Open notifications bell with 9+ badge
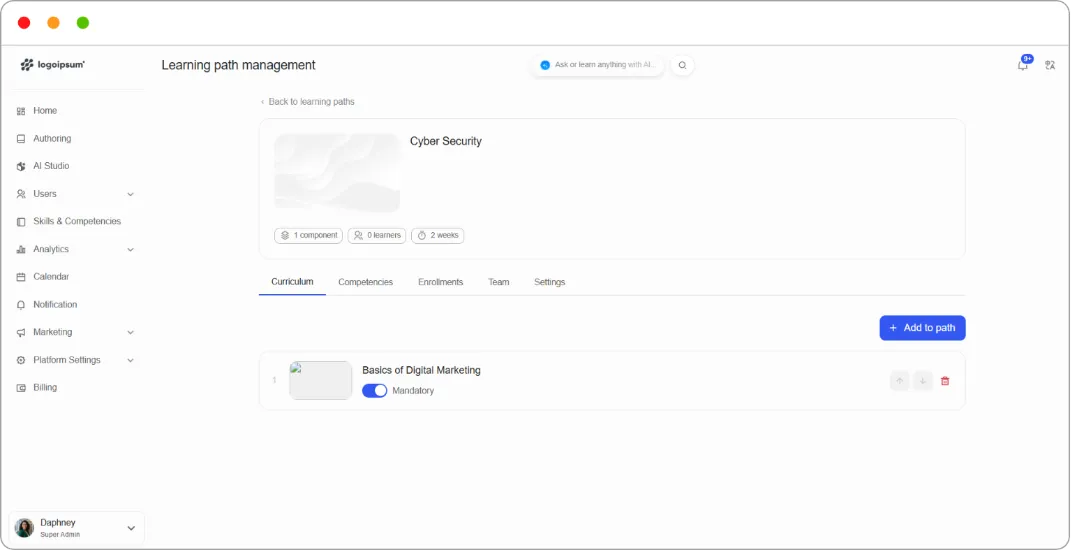The height and width of the screenshot is (550, 1071). pyautogui.click(x=1023, y=64)
